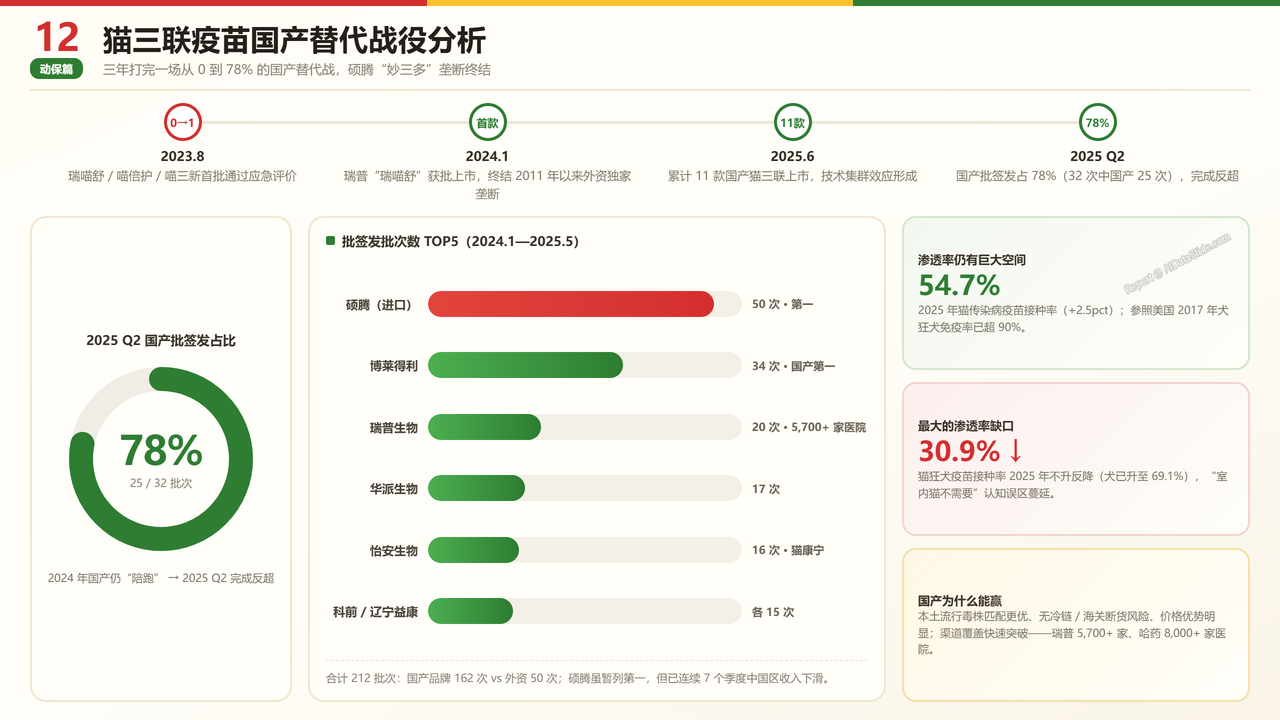Image resolution: width=1280 pixels, height=720 pixels.
Task: Click the label 华派生物
Action: (394, 489)
